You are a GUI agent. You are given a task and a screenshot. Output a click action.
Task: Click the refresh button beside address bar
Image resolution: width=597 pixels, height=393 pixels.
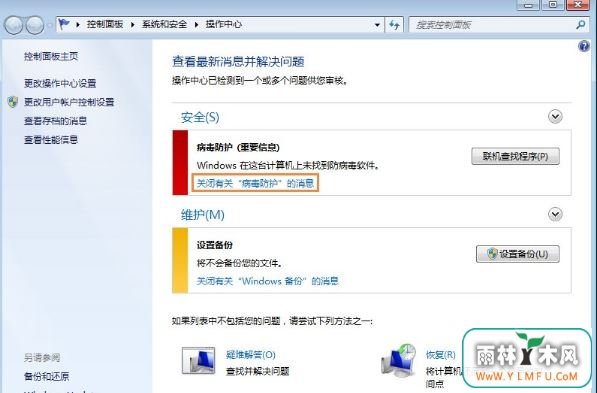(394, 25)
